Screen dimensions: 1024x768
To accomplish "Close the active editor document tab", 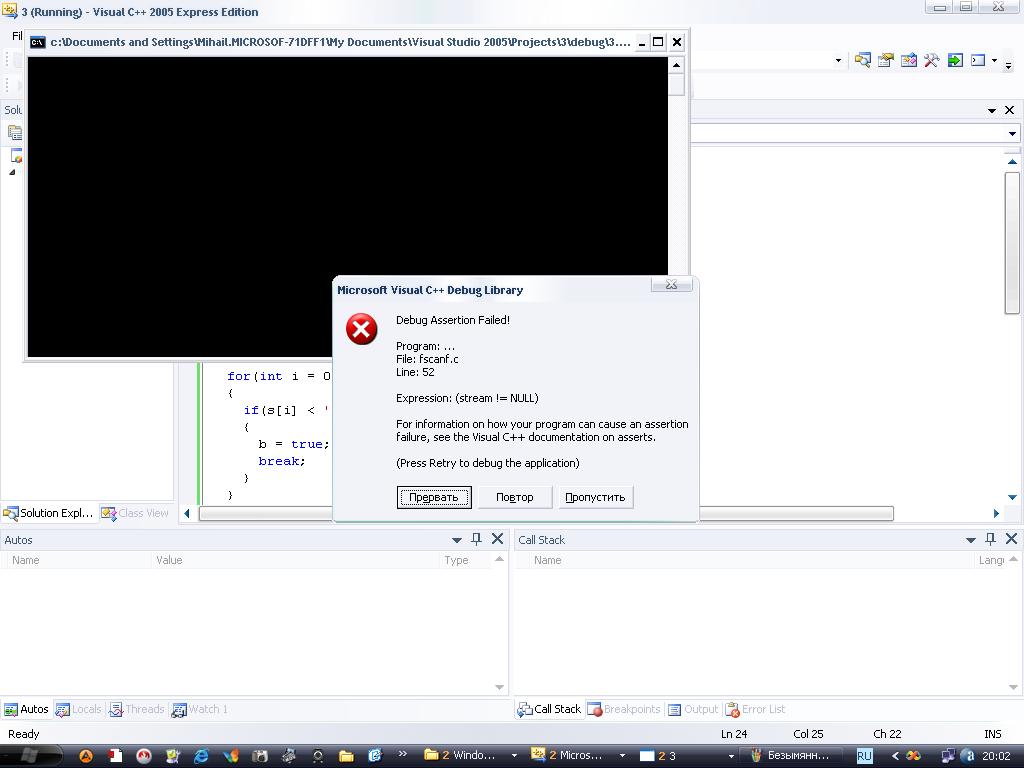I will click(x=1009, y=110).
